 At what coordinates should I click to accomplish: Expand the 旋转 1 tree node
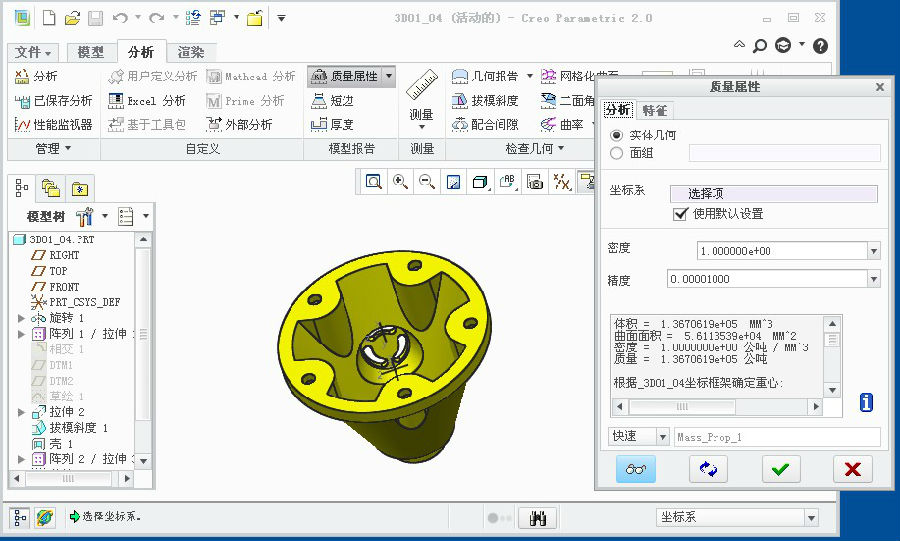(x=21, y=318)
